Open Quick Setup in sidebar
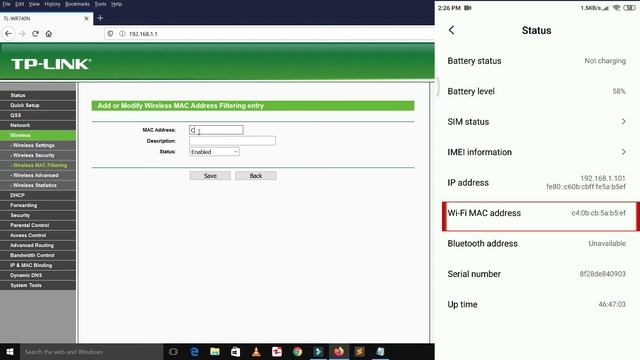 point(38,105)
